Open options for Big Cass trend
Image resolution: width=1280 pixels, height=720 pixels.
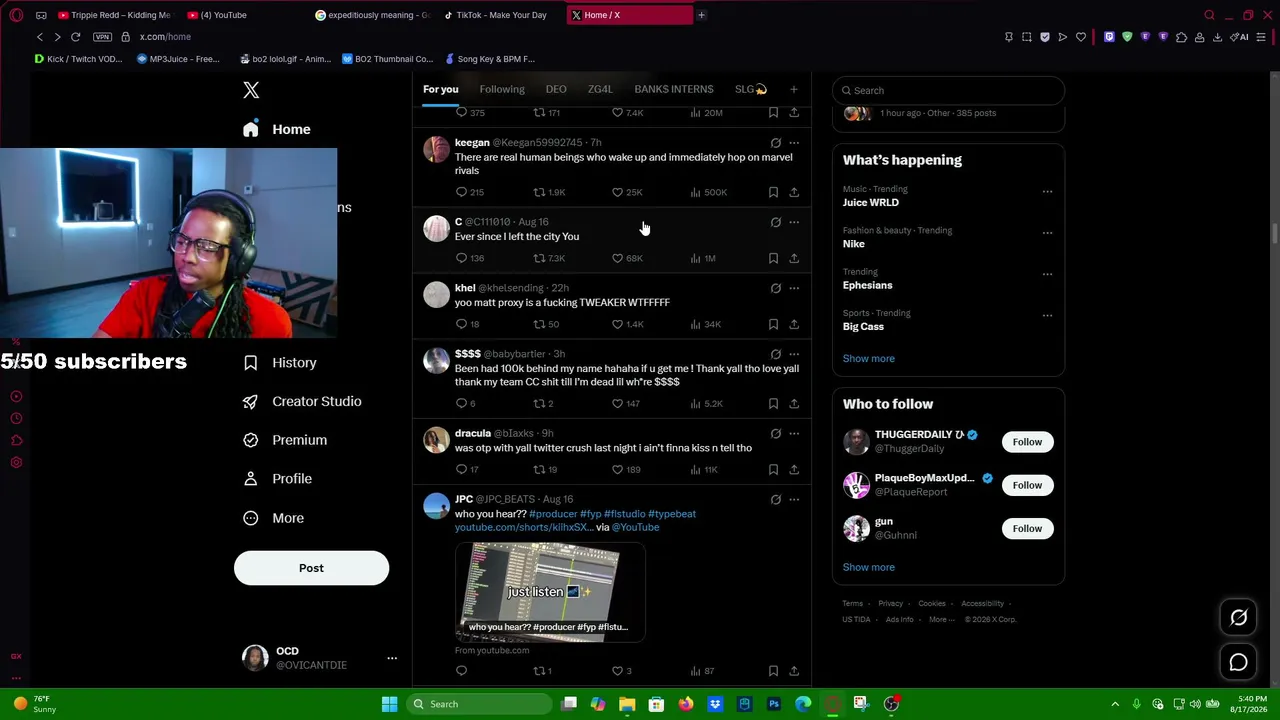point(1047,315)
